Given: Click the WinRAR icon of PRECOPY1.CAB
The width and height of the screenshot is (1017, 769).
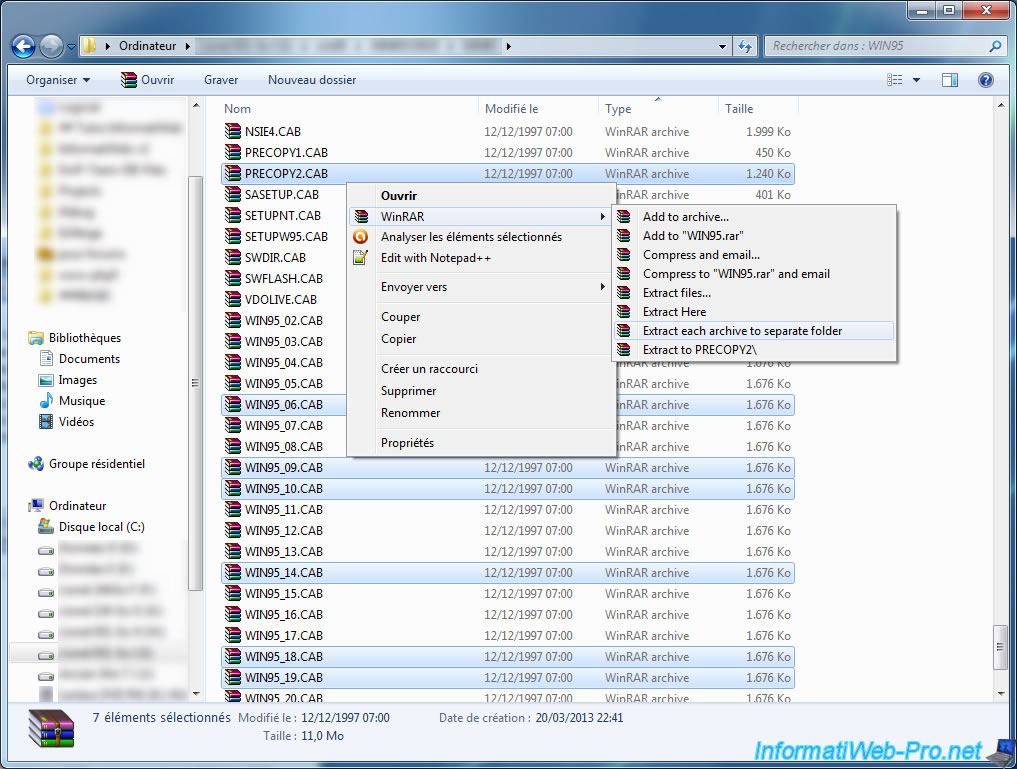Looking at the screenshot, I should (233, 152).
